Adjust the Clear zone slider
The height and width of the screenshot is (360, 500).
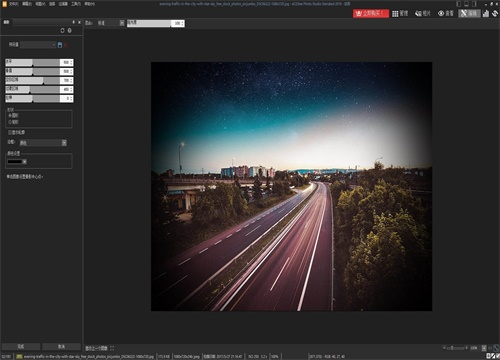[32, 80]
